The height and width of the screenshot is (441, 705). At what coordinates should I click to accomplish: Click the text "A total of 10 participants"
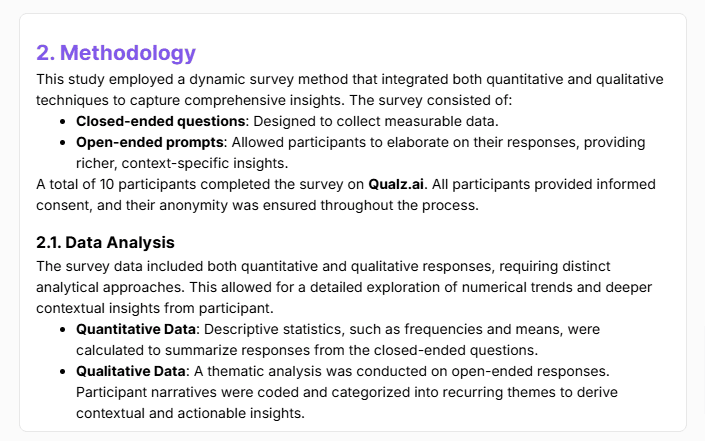[120, 185]
